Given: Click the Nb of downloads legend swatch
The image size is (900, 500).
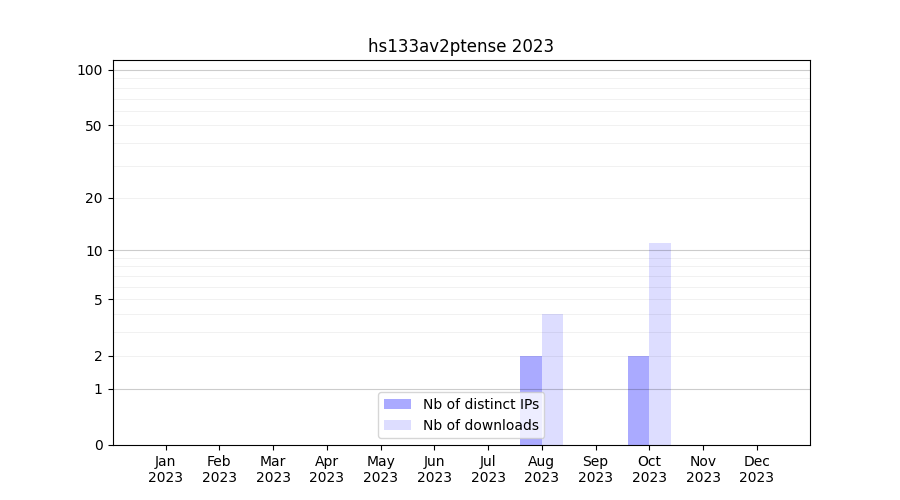Looking at the screenshot, I should tap(397, 425).
